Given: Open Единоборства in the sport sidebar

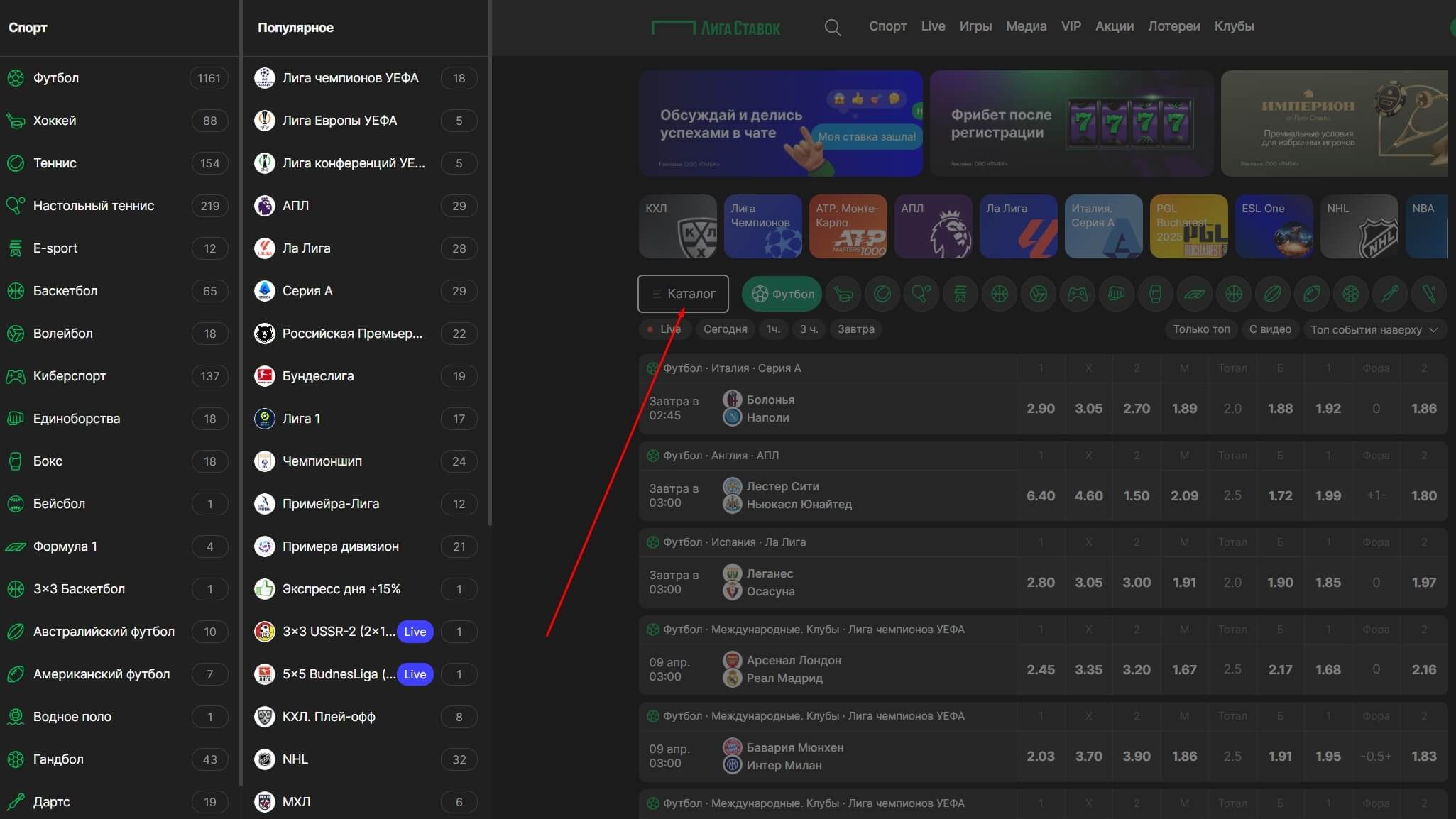Looking at the screenshot, I should [118, 419].
